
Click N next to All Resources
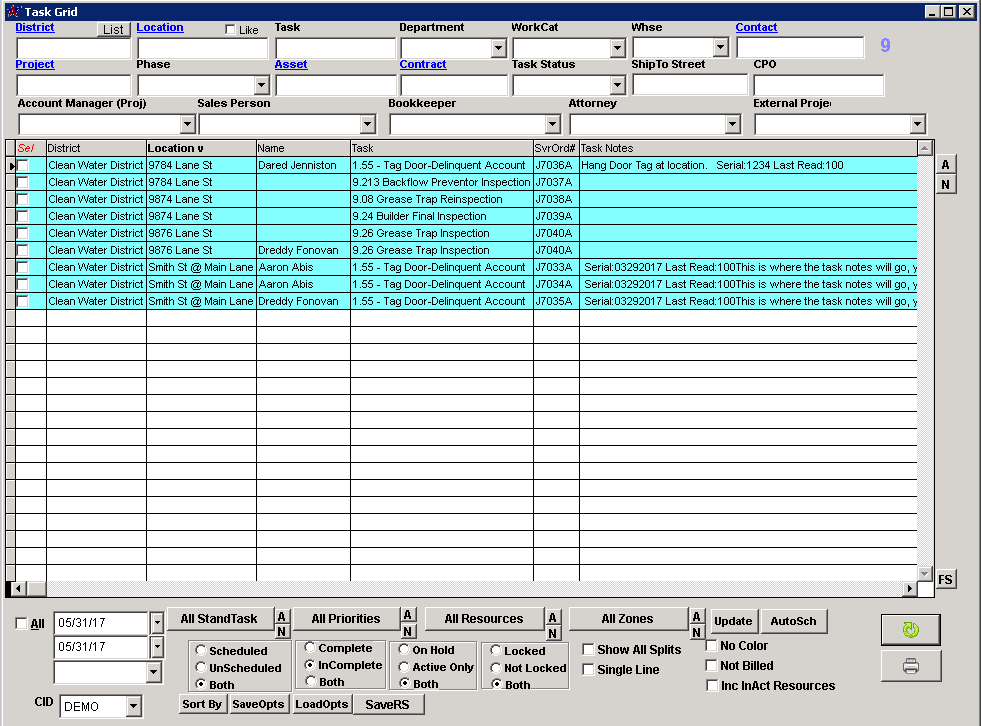click(x=552, y=633)
